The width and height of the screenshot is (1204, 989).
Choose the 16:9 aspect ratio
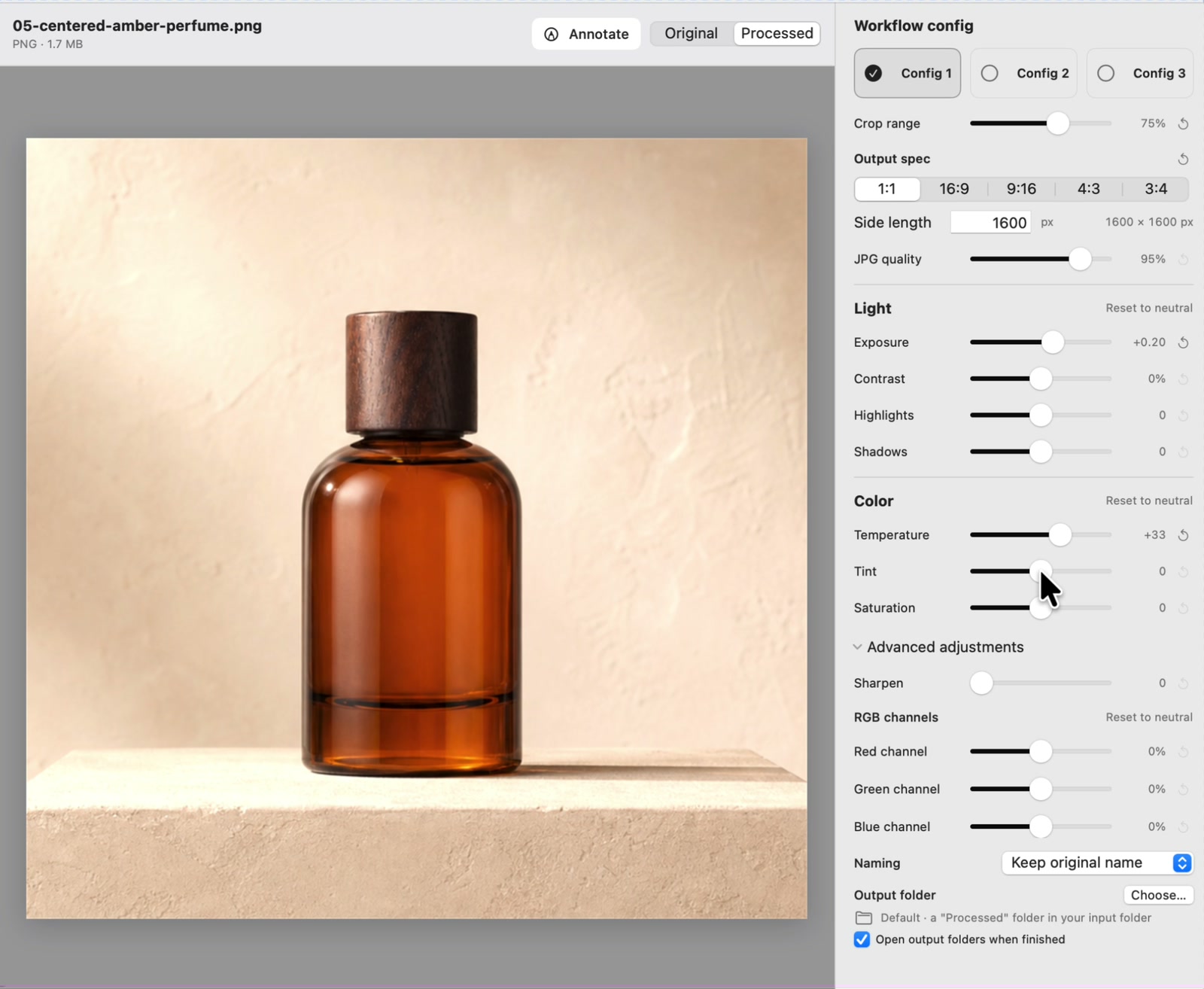click(954, 189)
